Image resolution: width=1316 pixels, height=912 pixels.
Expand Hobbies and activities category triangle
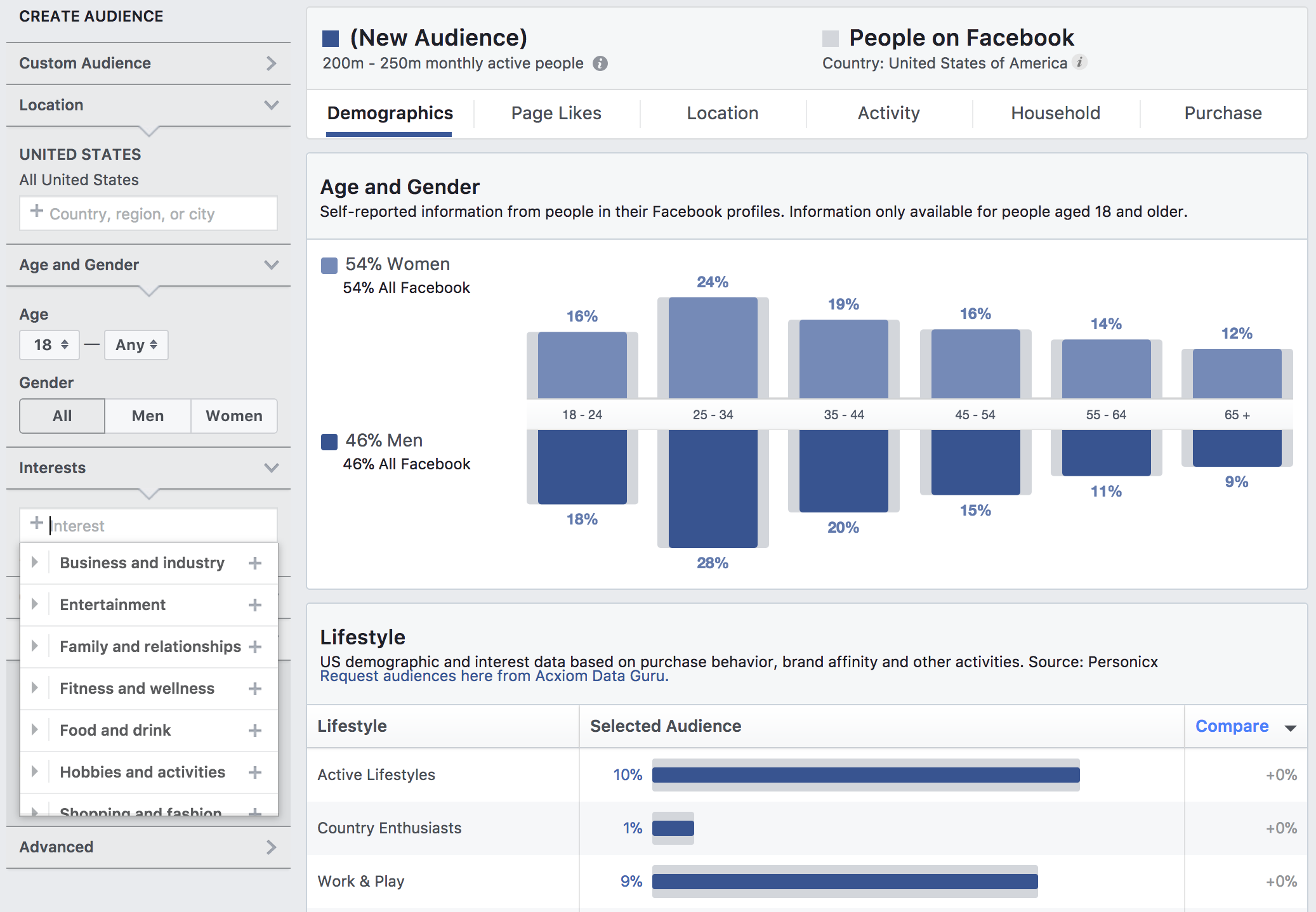[35, 772]
